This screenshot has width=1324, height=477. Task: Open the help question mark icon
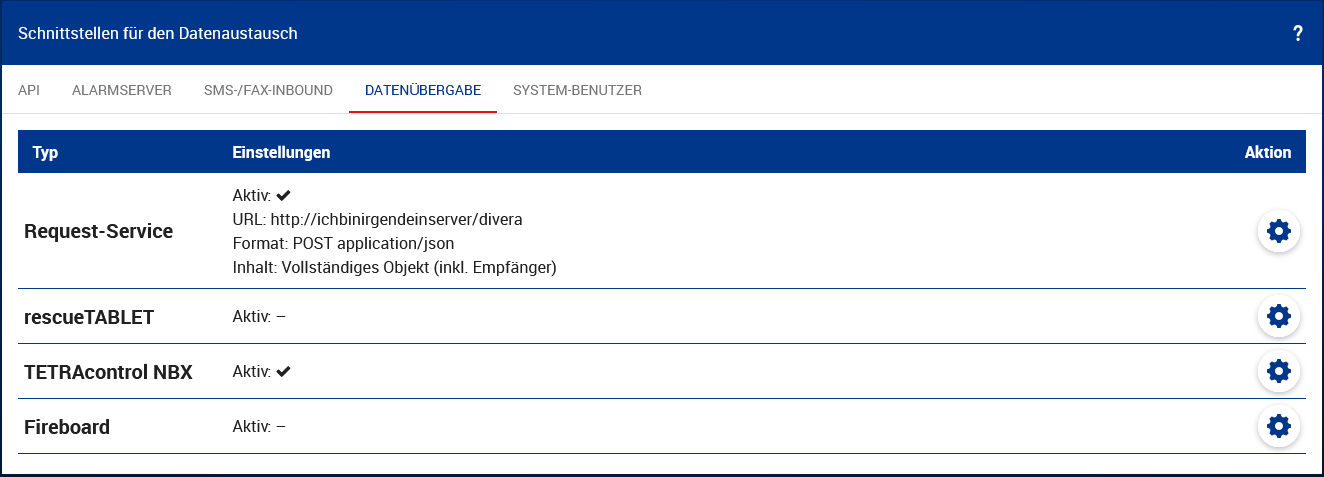click(1297, 33)
